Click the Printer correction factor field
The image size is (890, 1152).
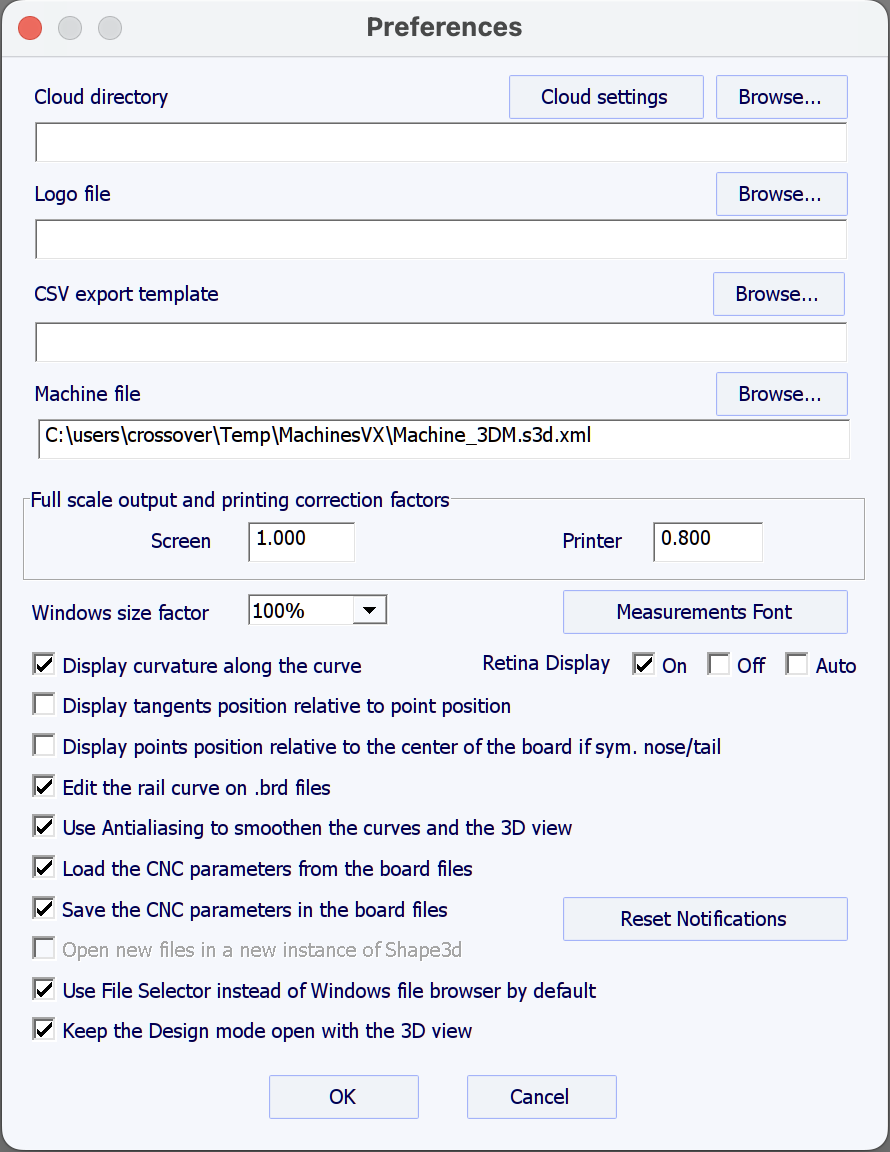point(707,540)
